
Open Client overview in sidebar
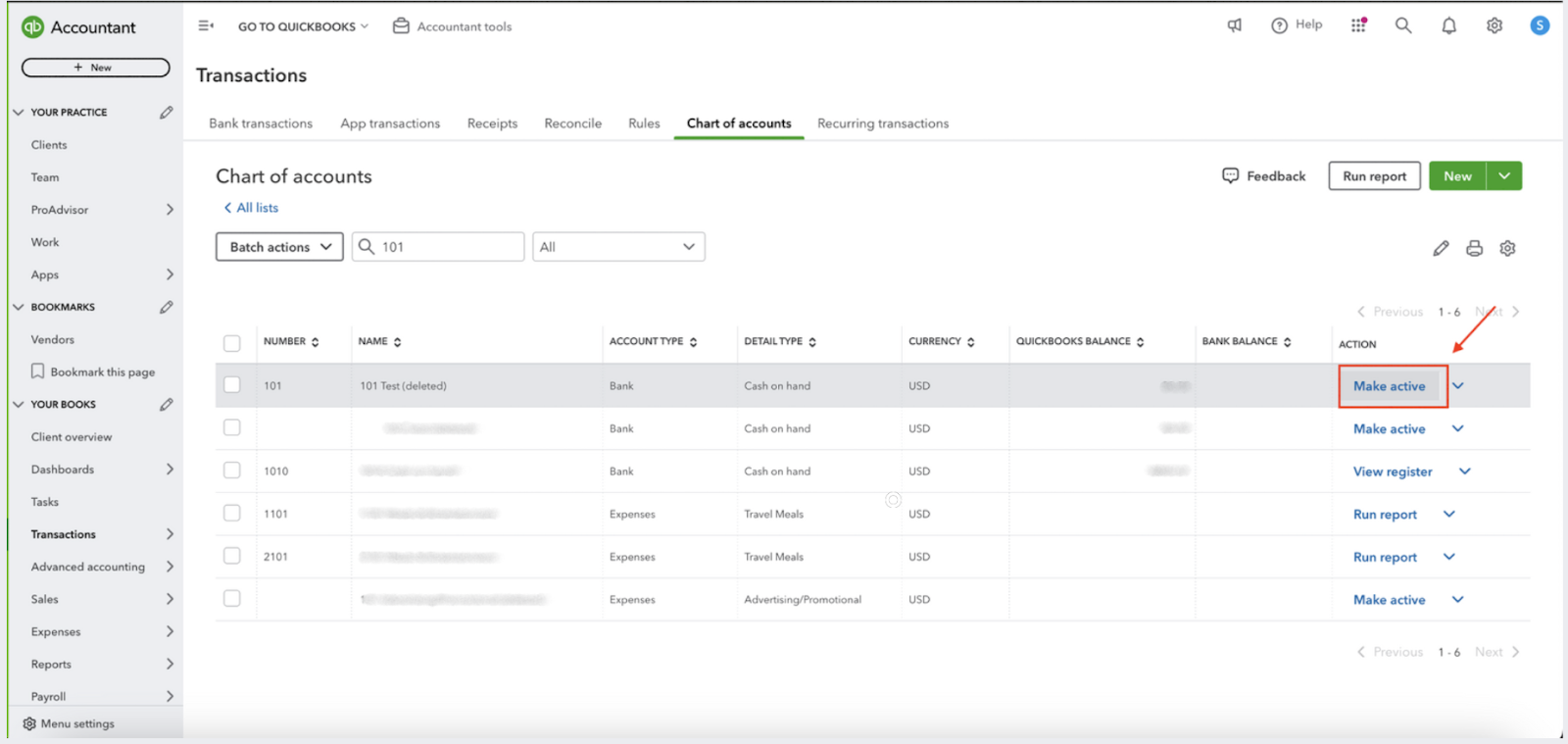pos(72,436)
